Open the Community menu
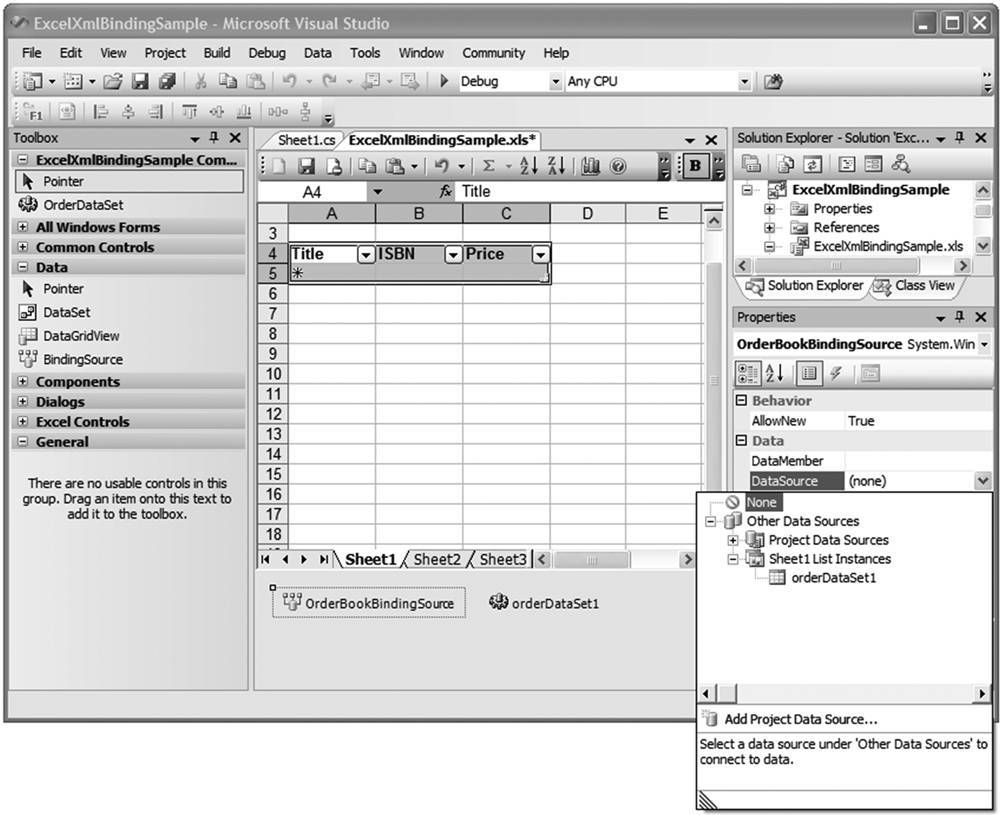Viewport: 1000px width, 815px height. [494, 53]
